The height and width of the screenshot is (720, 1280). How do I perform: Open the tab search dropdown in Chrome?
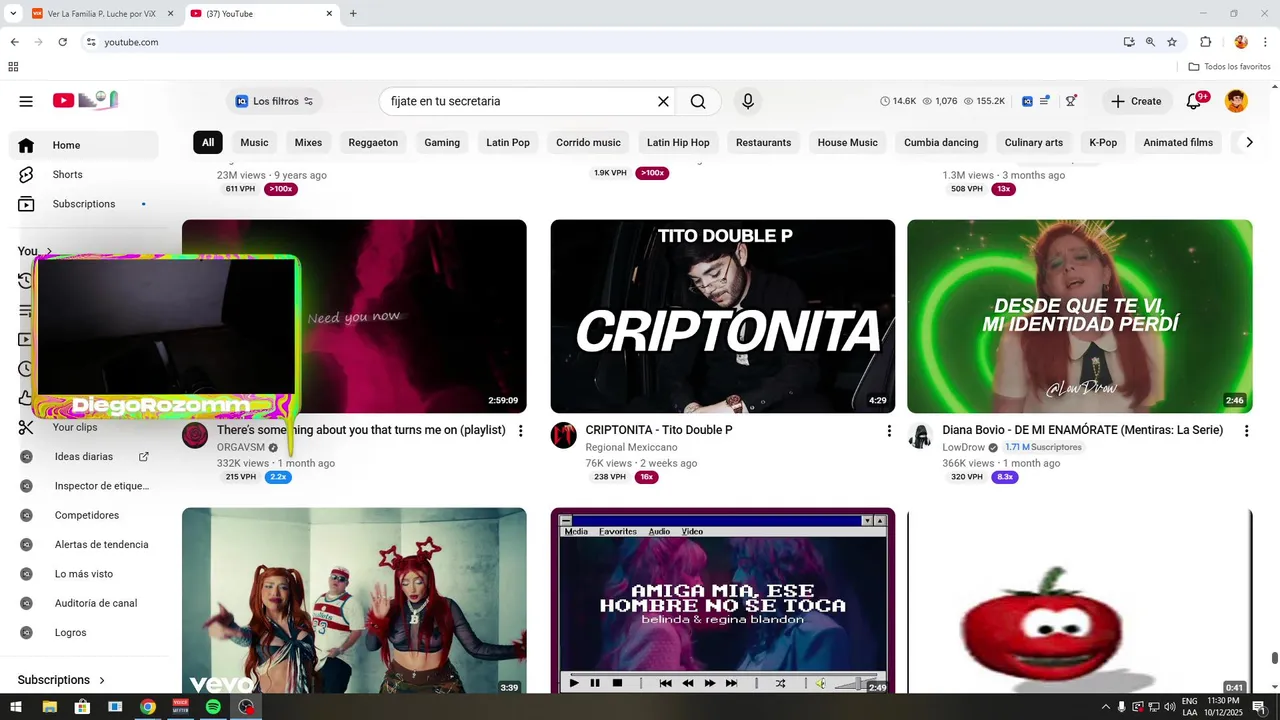pos(13,13)
